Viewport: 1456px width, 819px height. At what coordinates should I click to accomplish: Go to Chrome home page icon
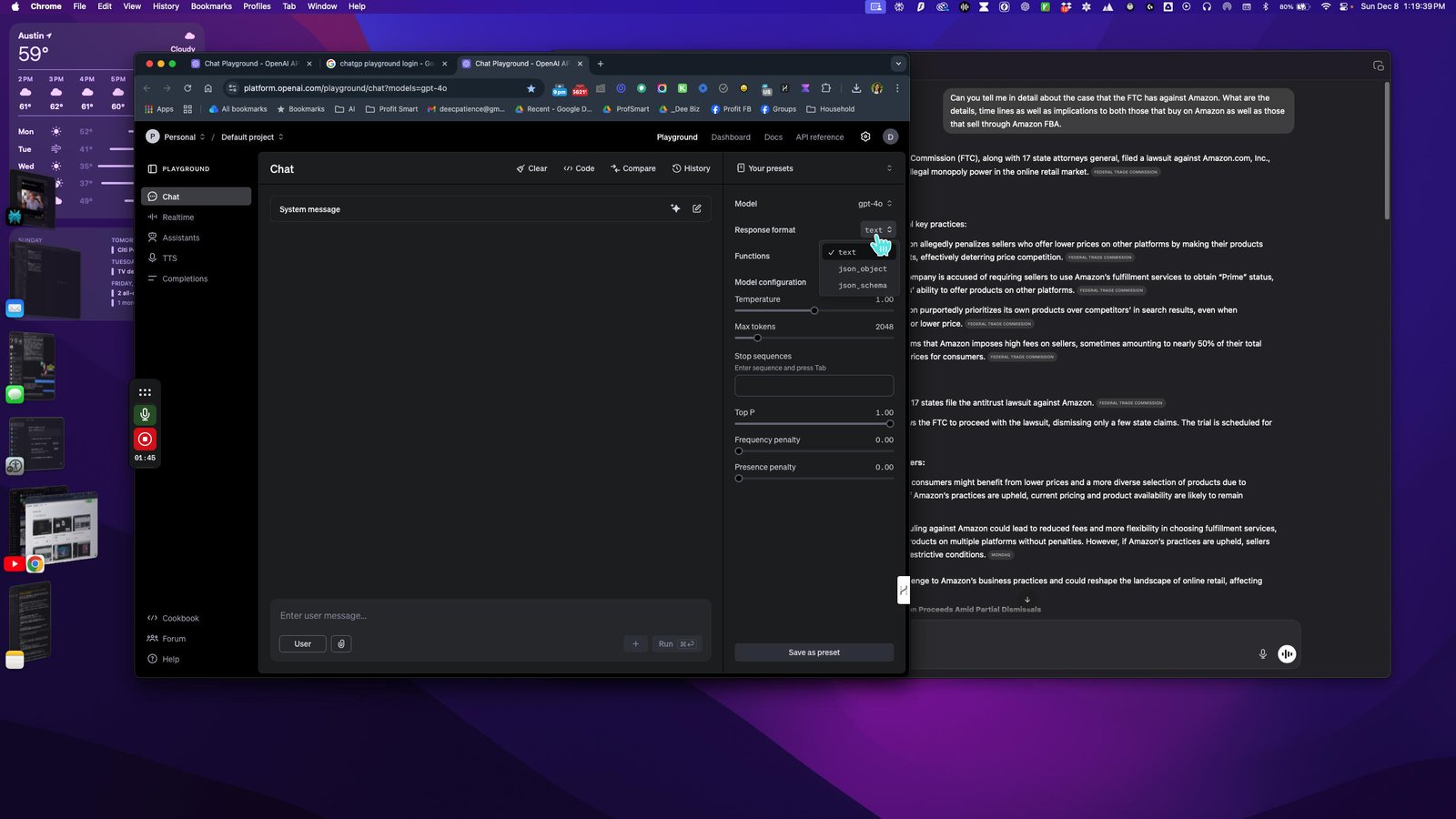[x=208, y=88]
